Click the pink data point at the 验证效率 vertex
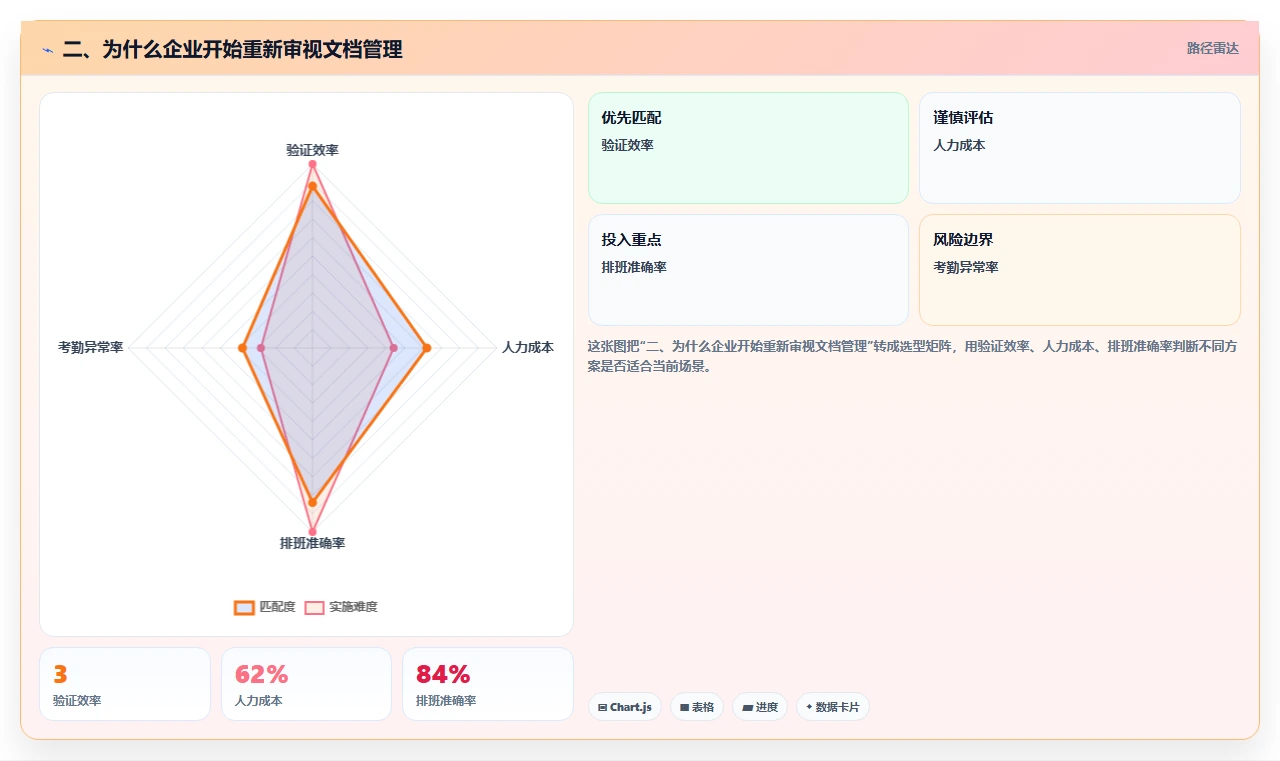The image size is (1280, 761). coord(312,164)
